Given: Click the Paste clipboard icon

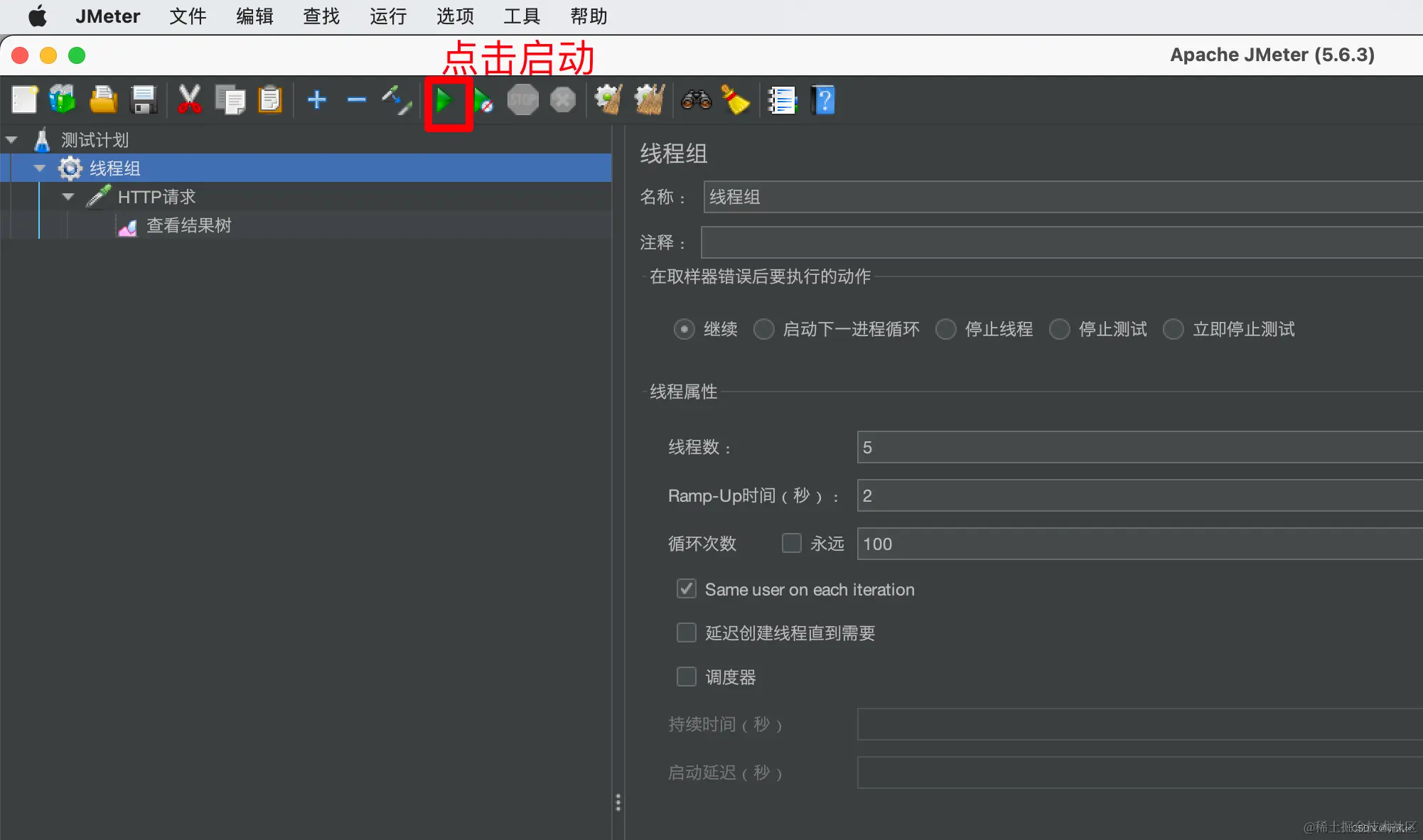Looking at the screenshot, I should (270, 99).
